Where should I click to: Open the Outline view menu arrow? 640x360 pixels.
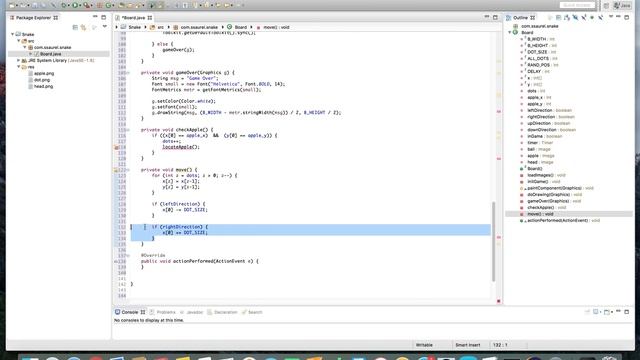pos(611,17)
